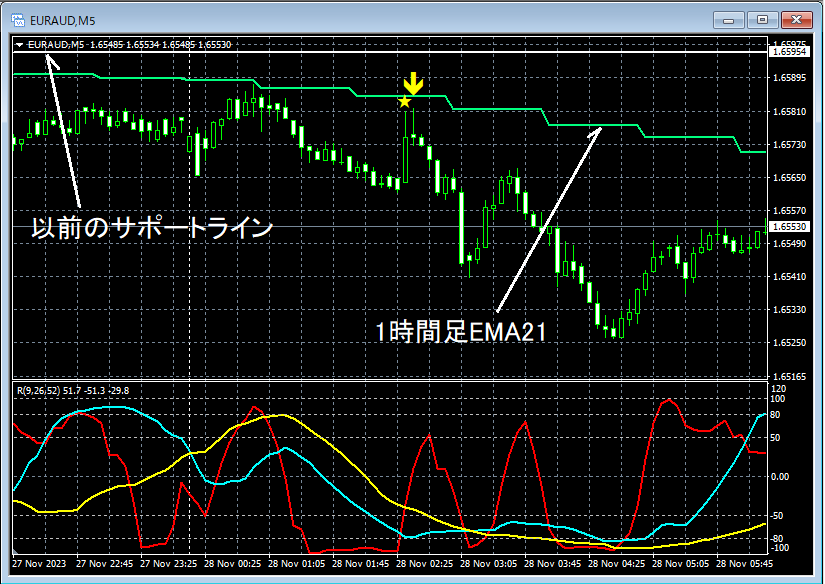
Task: Select the white horizontal line at 1.65954
Action: [x=389, y=52]
